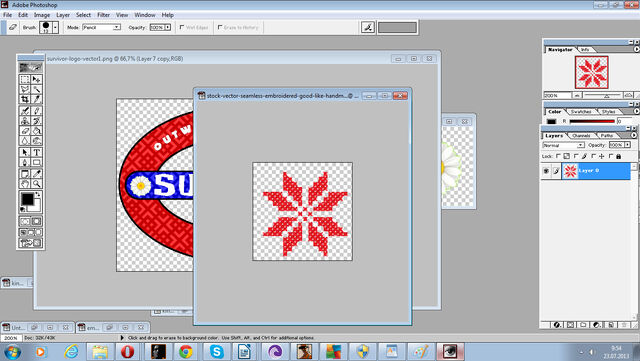Screen dimensions: 640x361
Task: Select the History Brush tool
Action: point(36,120)
